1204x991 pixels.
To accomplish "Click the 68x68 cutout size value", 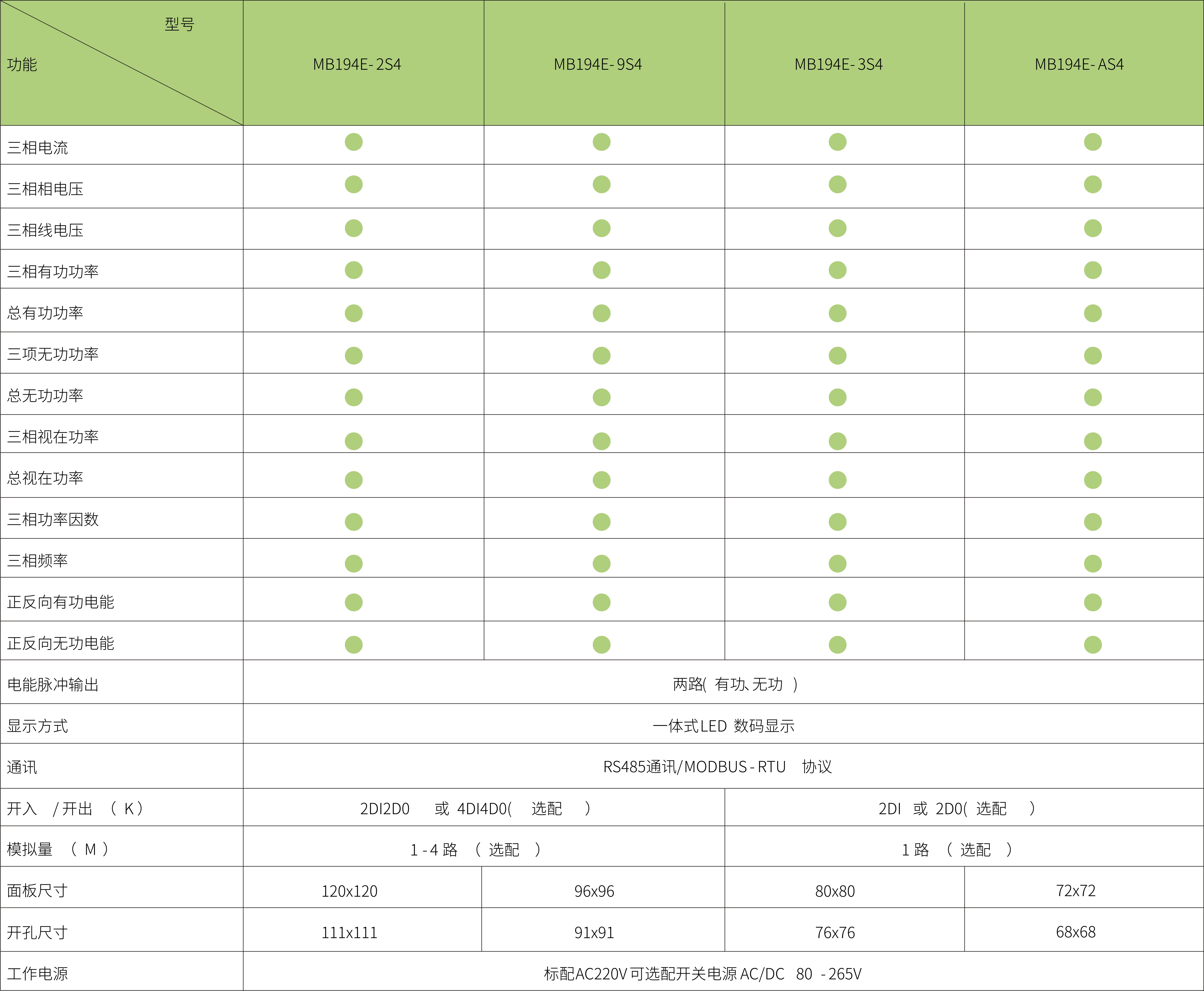I will pyautogui.click(x=1076, y=932).
